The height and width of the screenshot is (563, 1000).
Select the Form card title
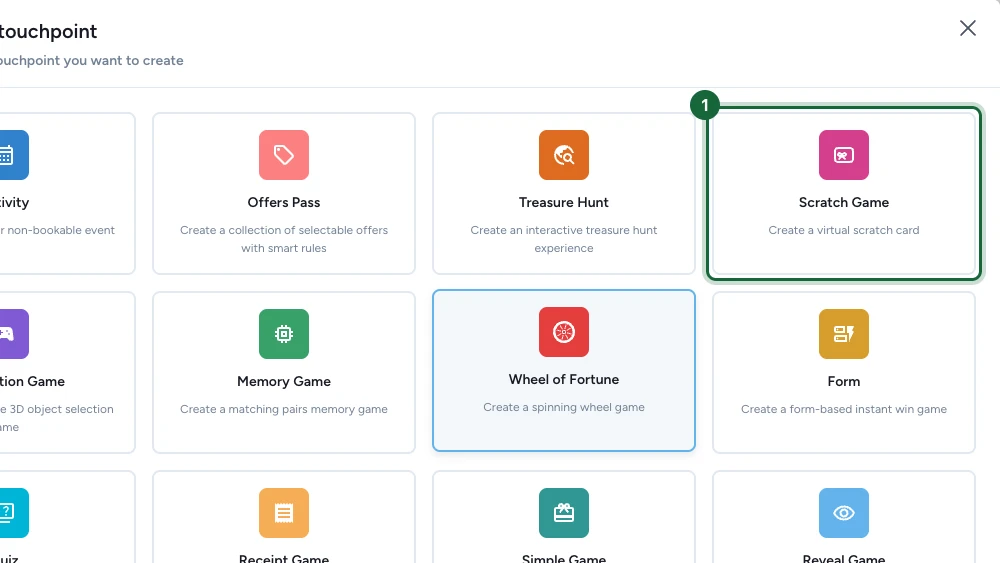pyautogui.click(x=844, y=381)
